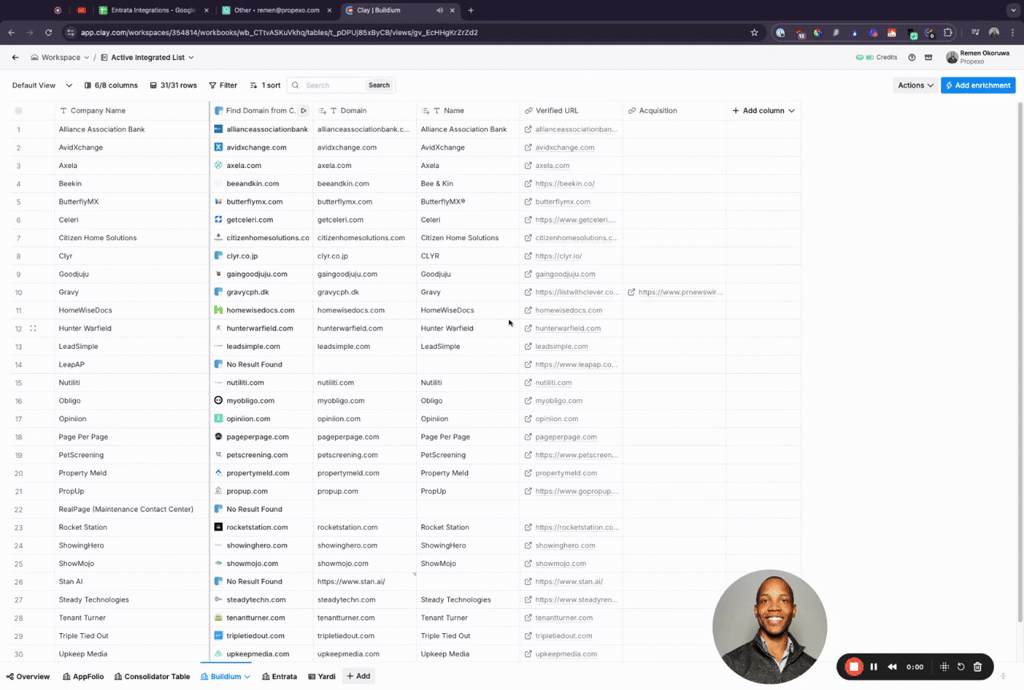Open the inbox icon beside the help icon
Image resolution: width=1024 pixels, height=690 pixels.
pyautogui.click(x=929, y=58)
